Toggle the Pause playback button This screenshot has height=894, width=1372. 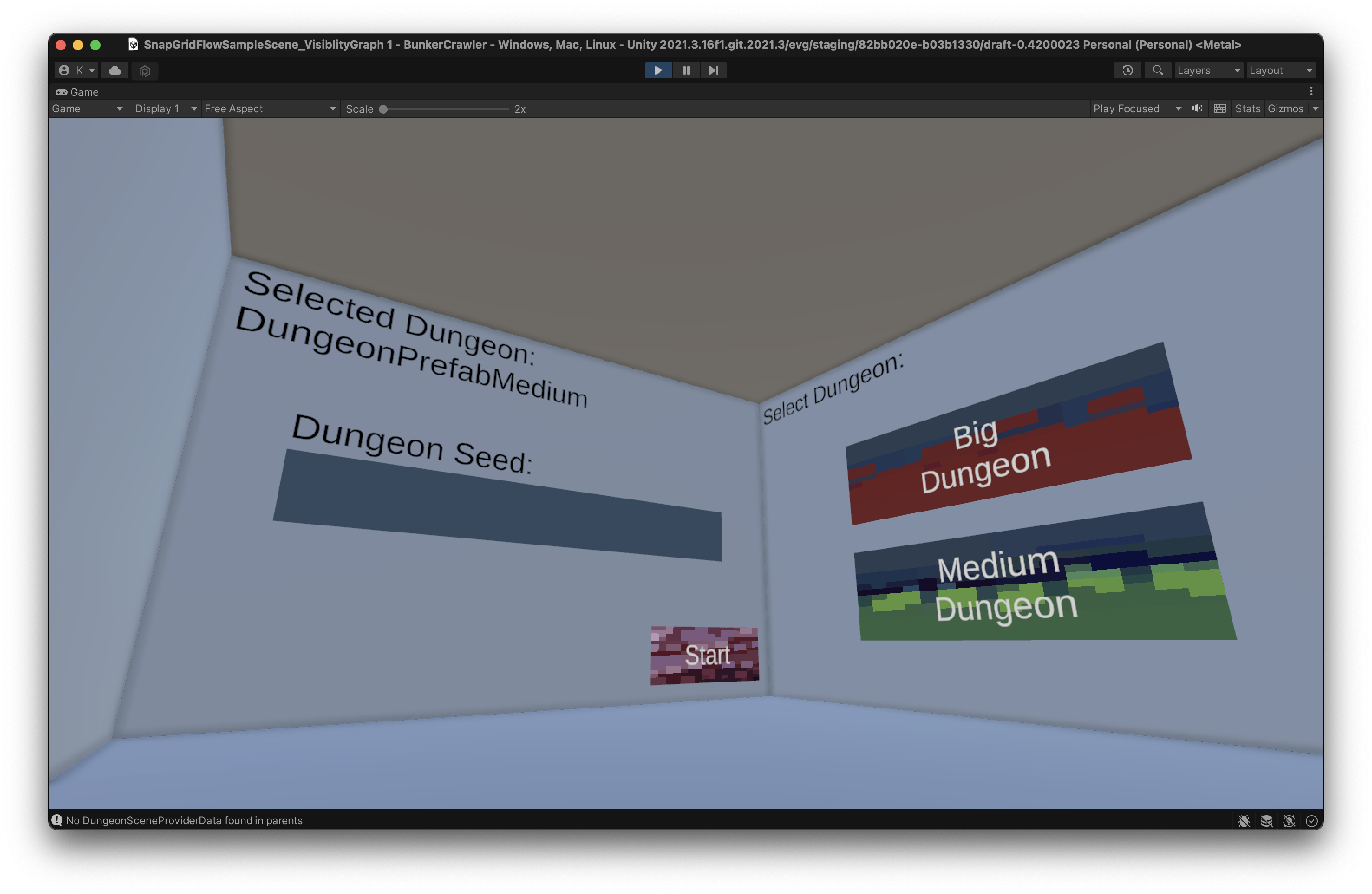click(686, 70)
